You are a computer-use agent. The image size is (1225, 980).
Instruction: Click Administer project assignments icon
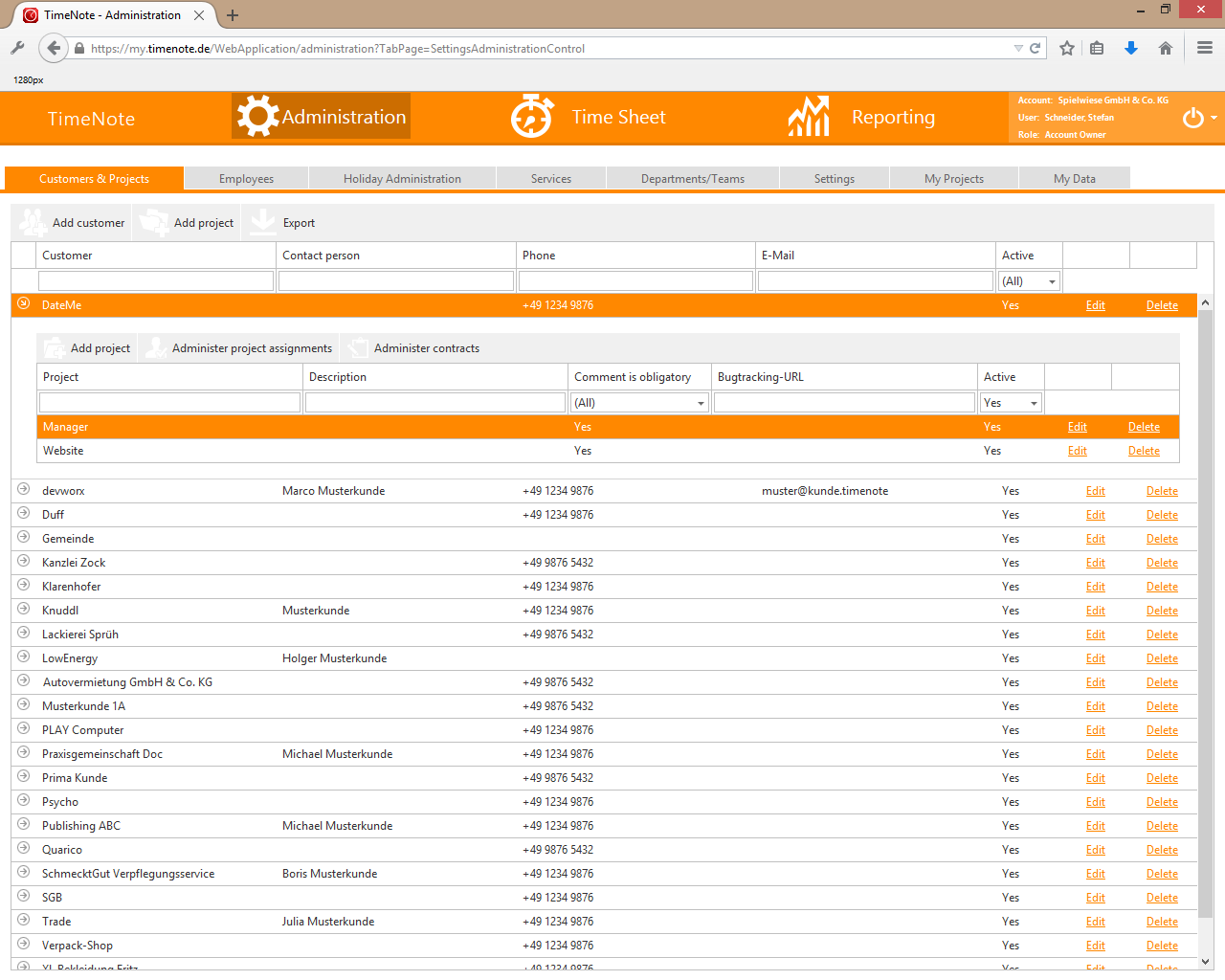coord(155,348)
